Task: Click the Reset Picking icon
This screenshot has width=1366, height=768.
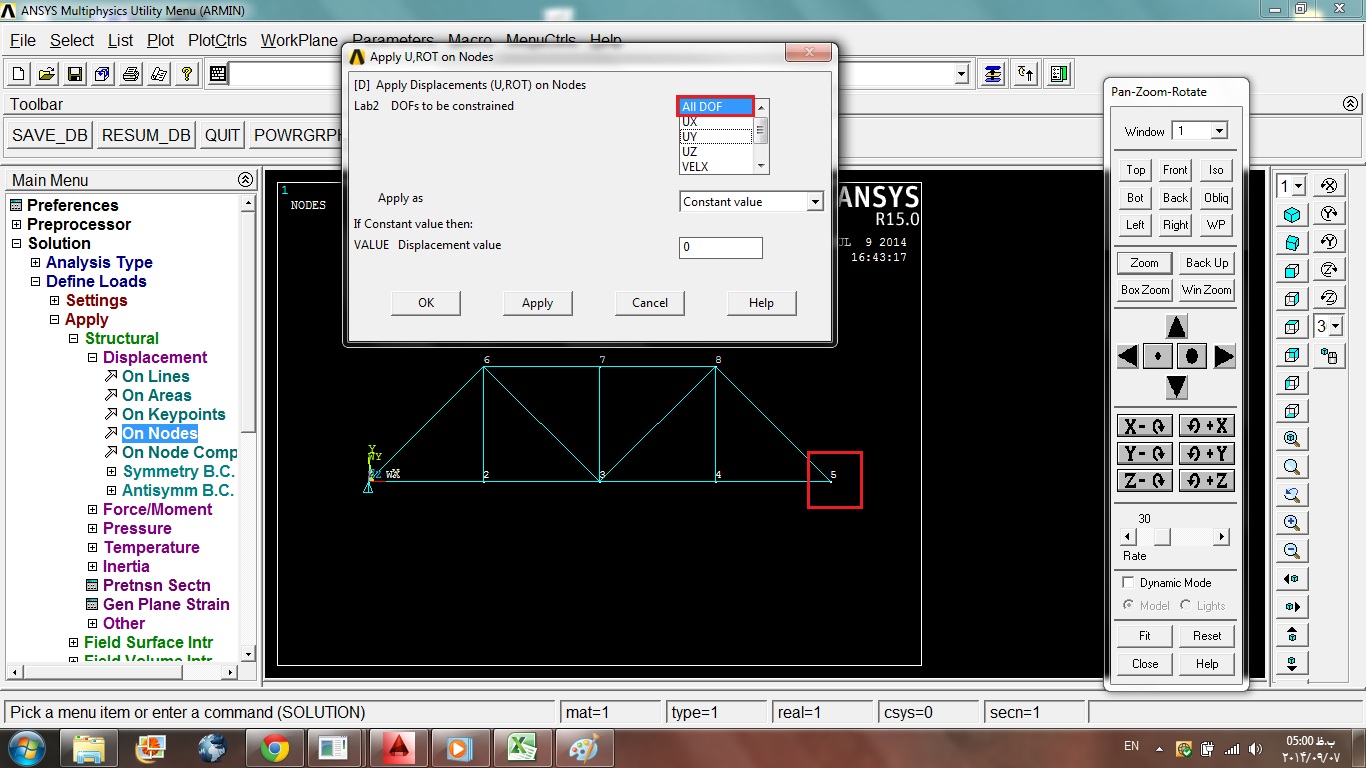Action: (x=1026, y=74)
